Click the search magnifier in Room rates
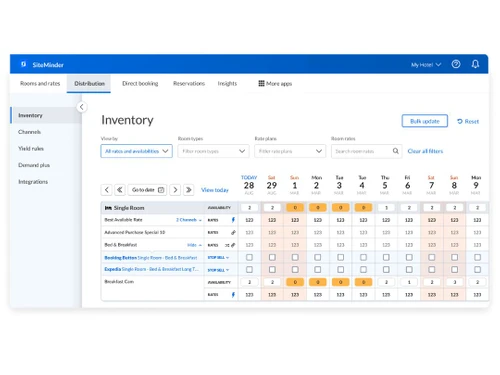500x375 pixels. coord(395,151)
